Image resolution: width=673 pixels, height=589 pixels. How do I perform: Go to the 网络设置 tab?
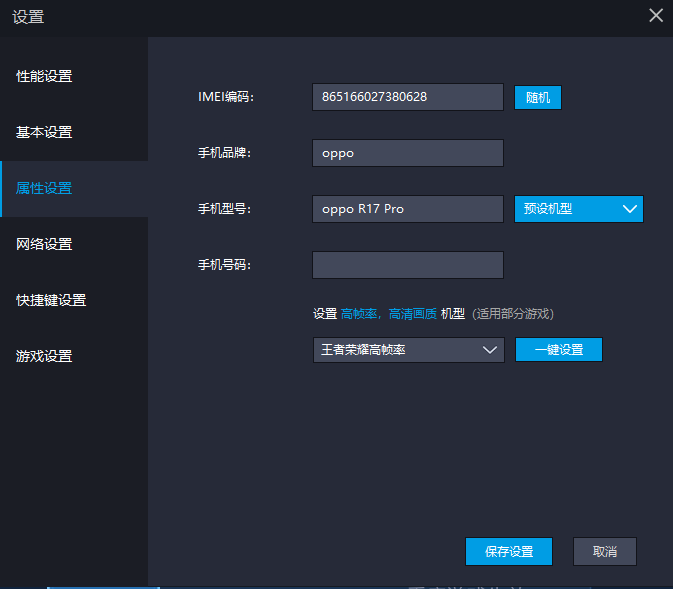pos(44,245)
